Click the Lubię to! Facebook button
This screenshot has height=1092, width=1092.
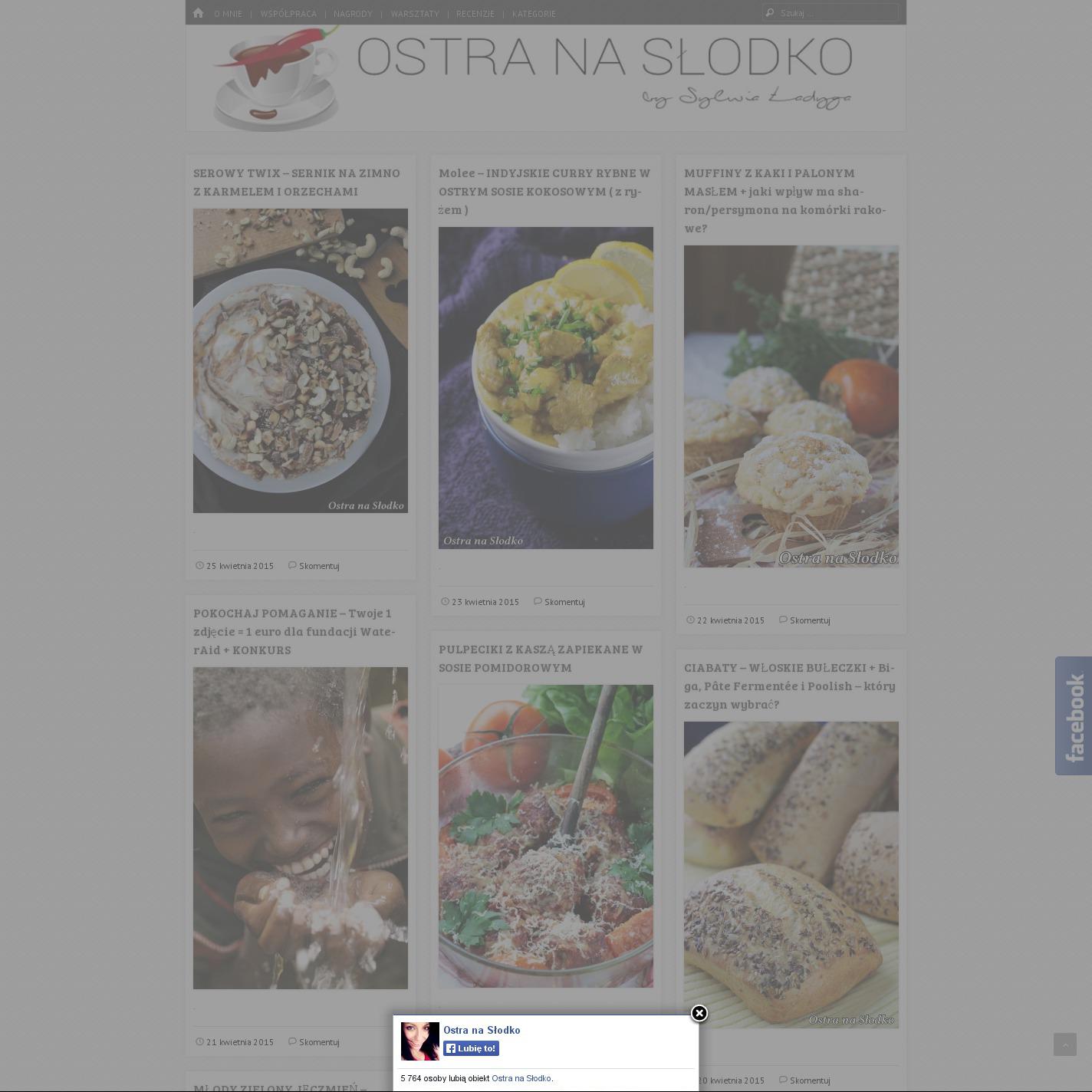[471, 1048]
